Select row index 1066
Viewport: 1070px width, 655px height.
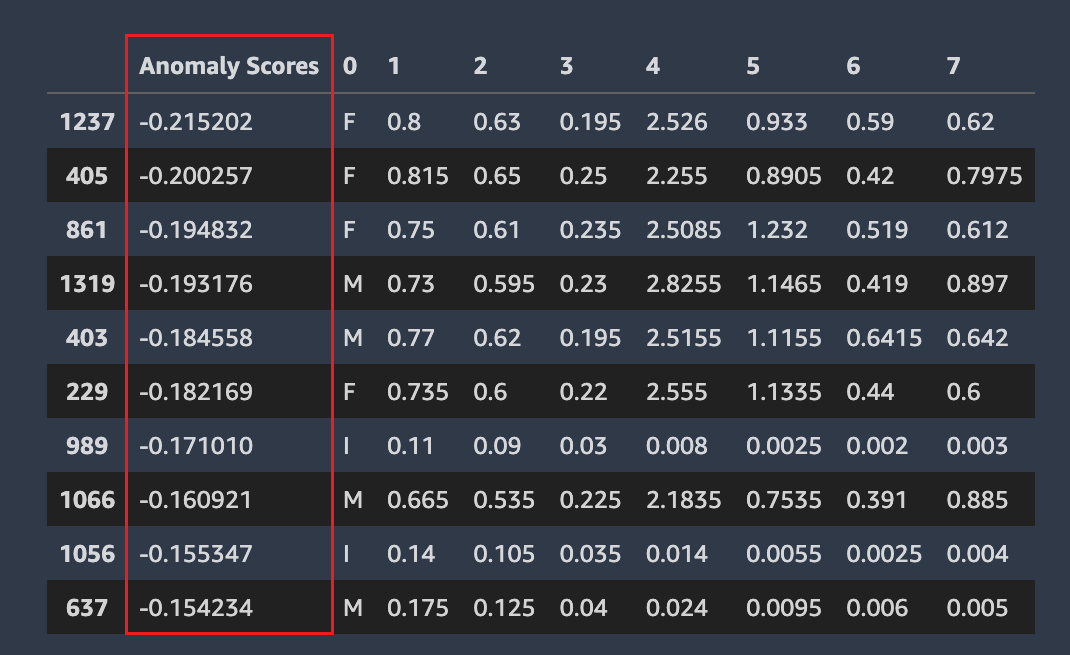coord(87,500)
